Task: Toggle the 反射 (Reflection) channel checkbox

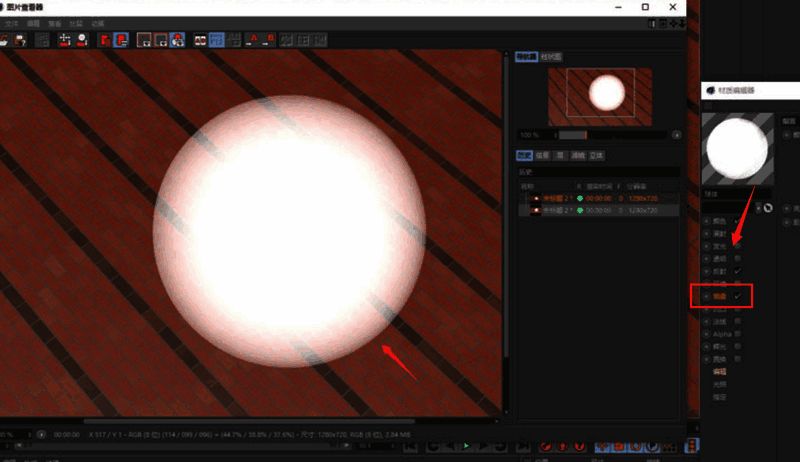Action: click(737, 271)
